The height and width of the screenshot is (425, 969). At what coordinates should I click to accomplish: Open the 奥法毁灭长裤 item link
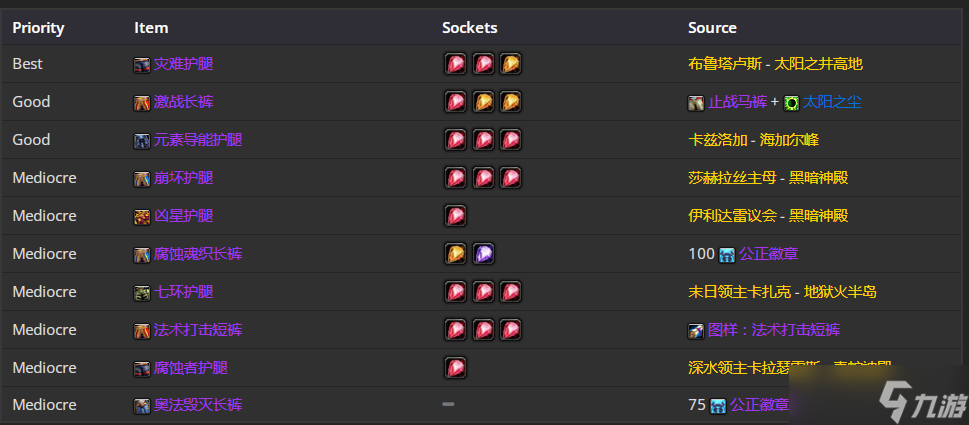coord(198,406)
